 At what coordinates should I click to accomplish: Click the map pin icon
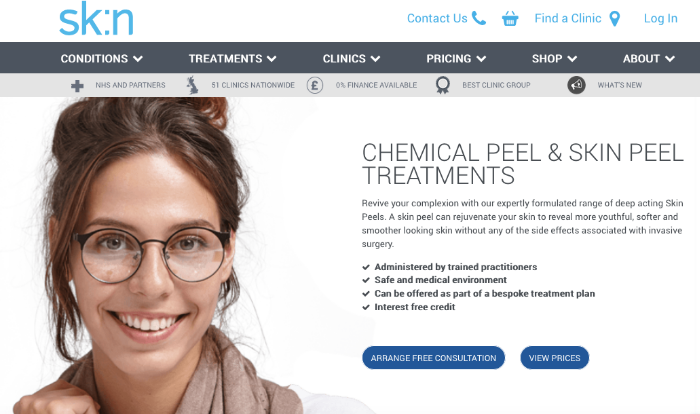[x=615, y=19]
